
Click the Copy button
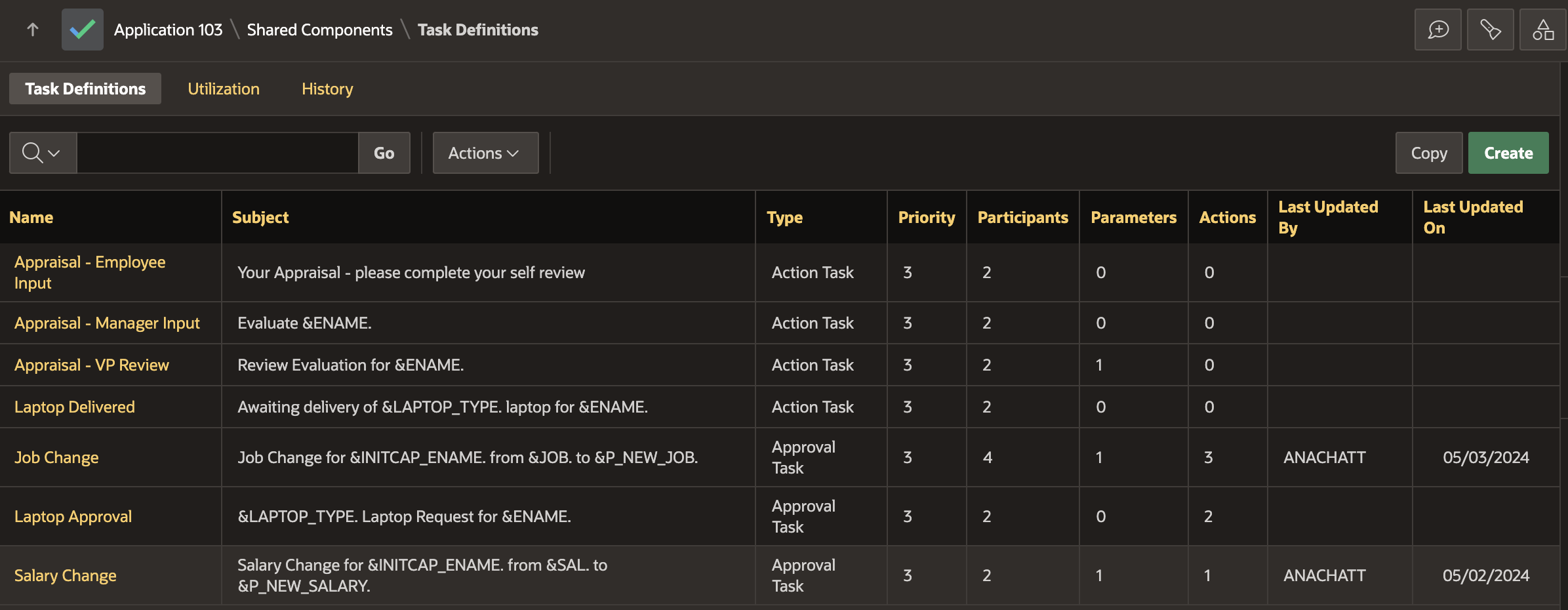pos(1428,152)
